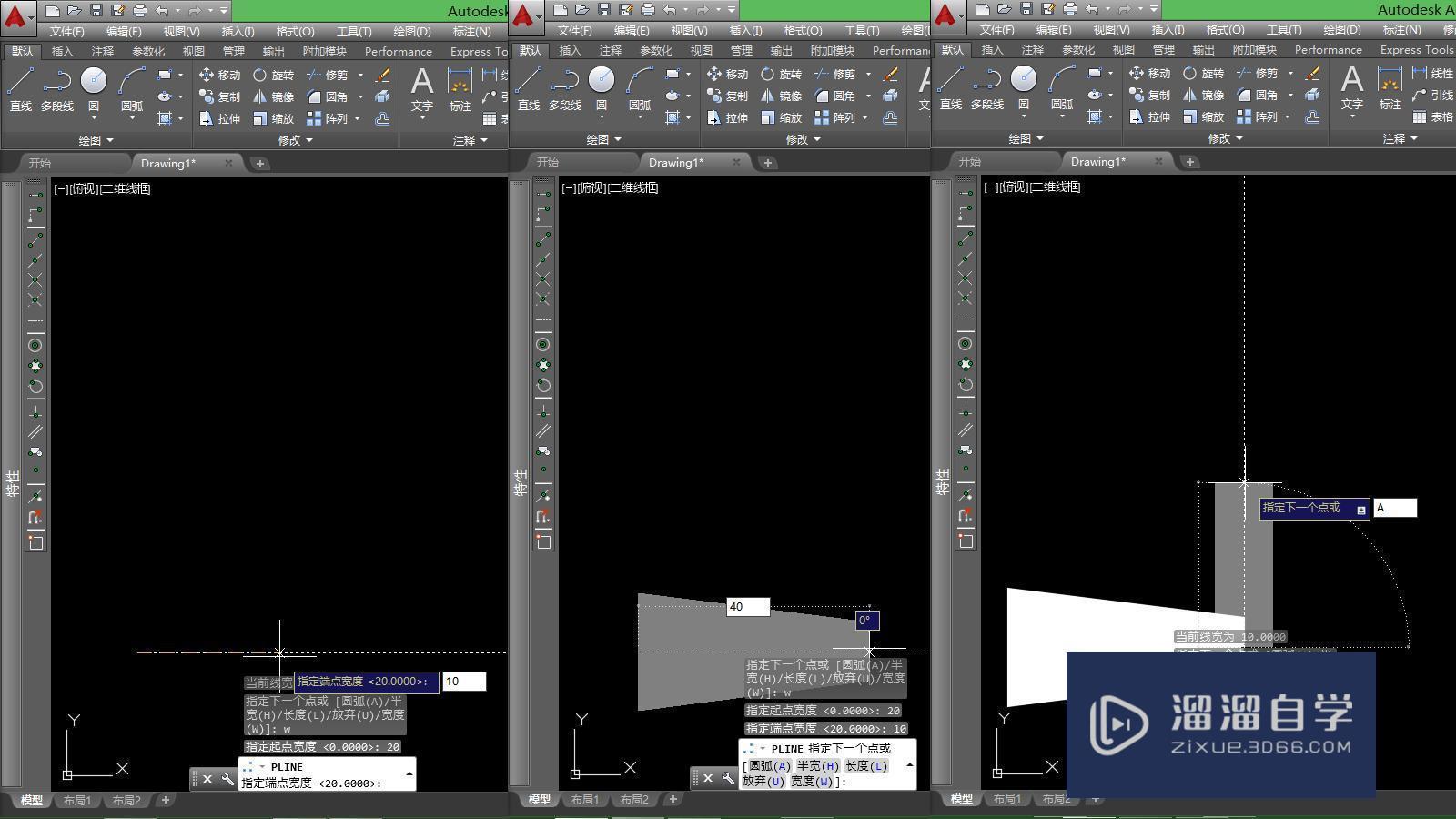The width and height of the screenshot is (1456, 819).
Task: Open dynamic input options dropdown in right window
Action: 1361,510
